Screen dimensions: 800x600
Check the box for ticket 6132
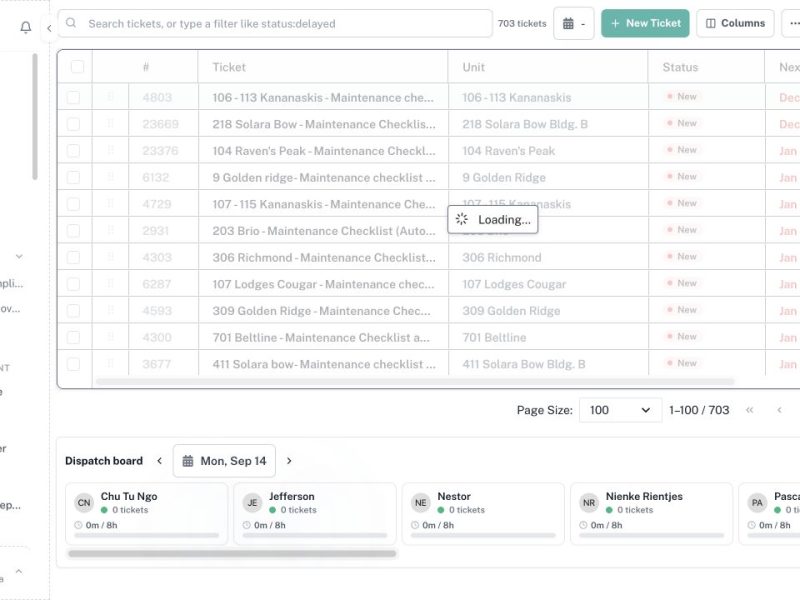[73, 177]
